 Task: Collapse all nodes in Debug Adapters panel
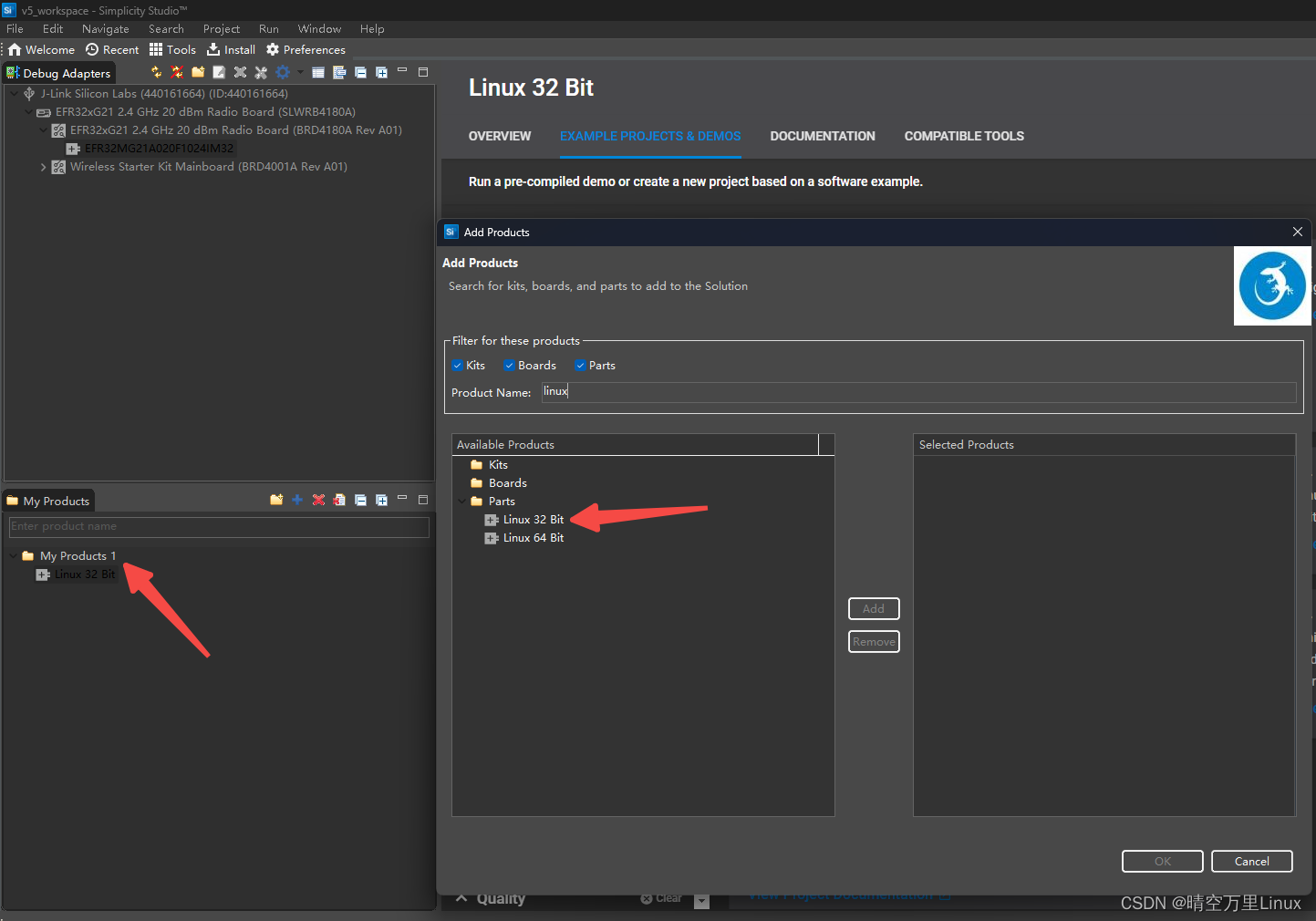point(360,72)
